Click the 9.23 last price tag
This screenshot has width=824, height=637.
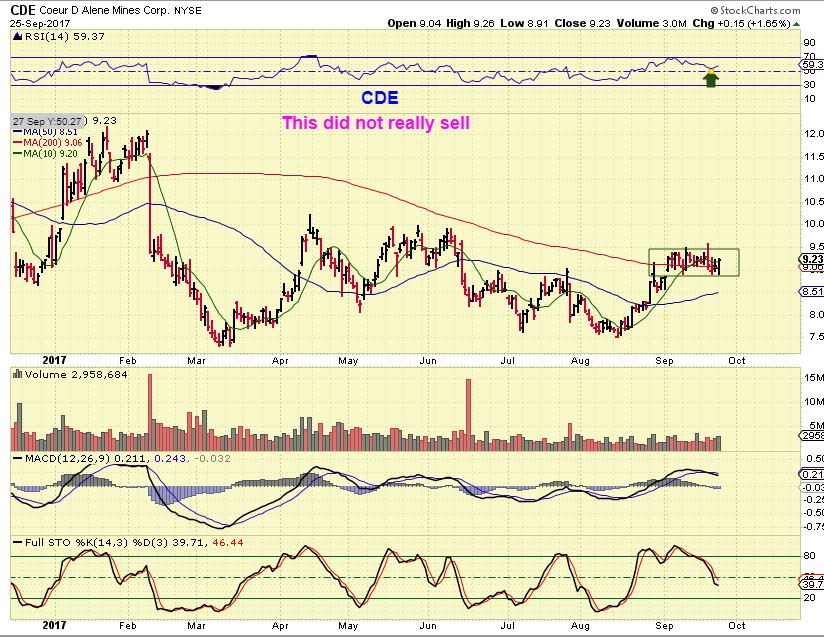tap(811, 259)
